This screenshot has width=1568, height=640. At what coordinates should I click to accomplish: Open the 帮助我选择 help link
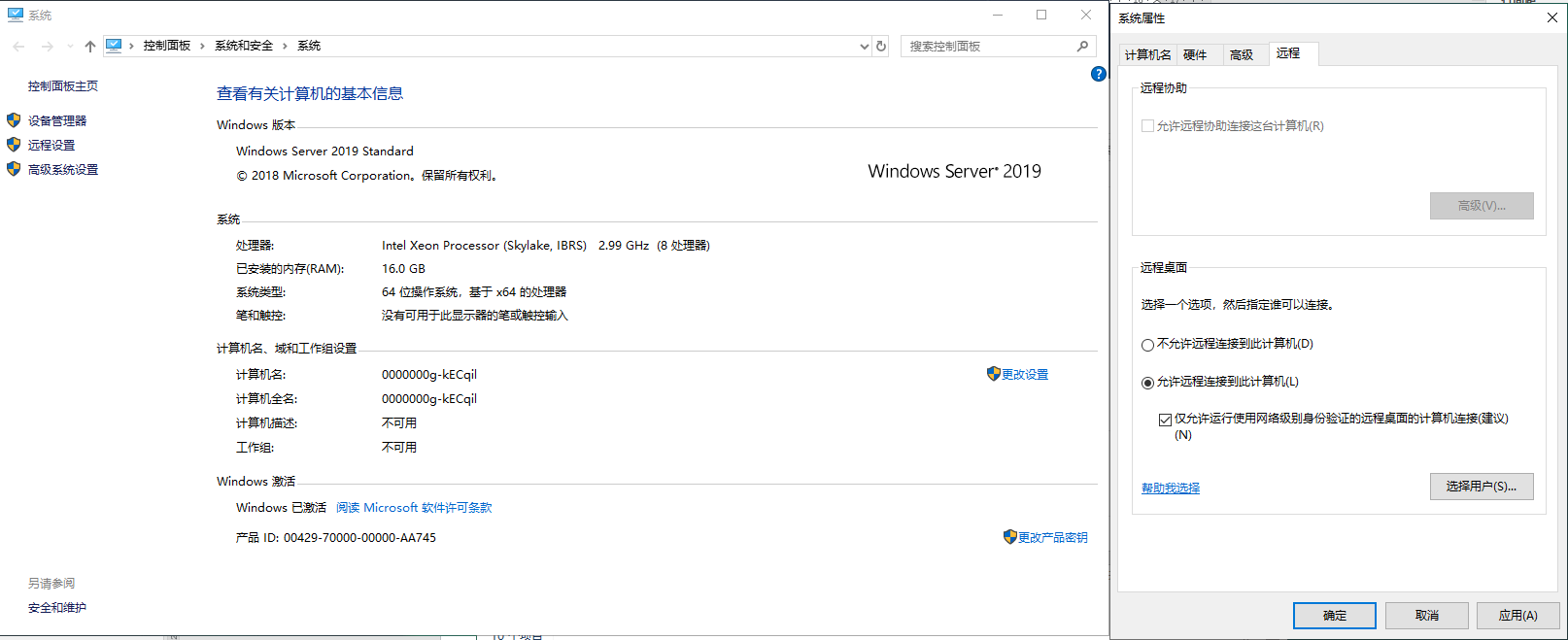point(1170,488)
